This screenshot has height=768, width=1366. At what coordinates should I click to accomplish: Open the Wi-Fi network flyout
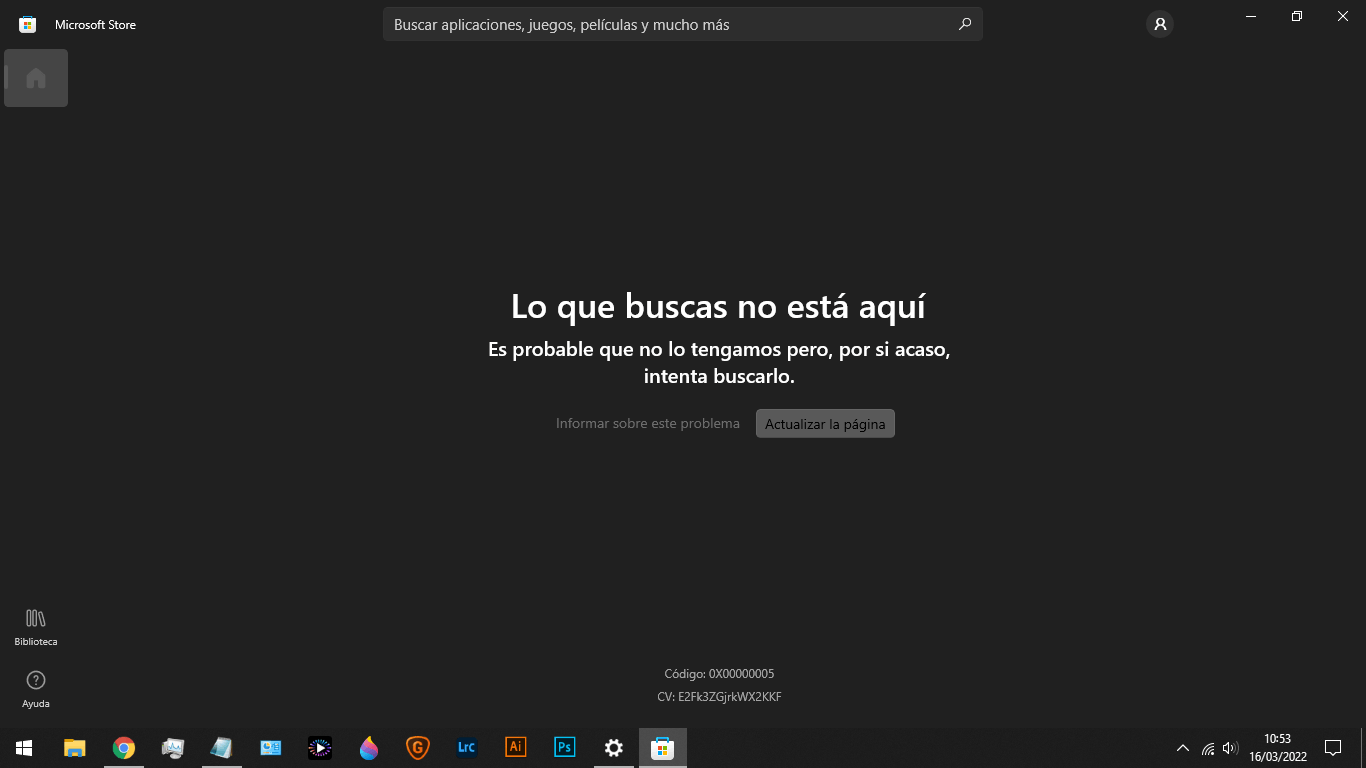click(x=1208, y=748)
